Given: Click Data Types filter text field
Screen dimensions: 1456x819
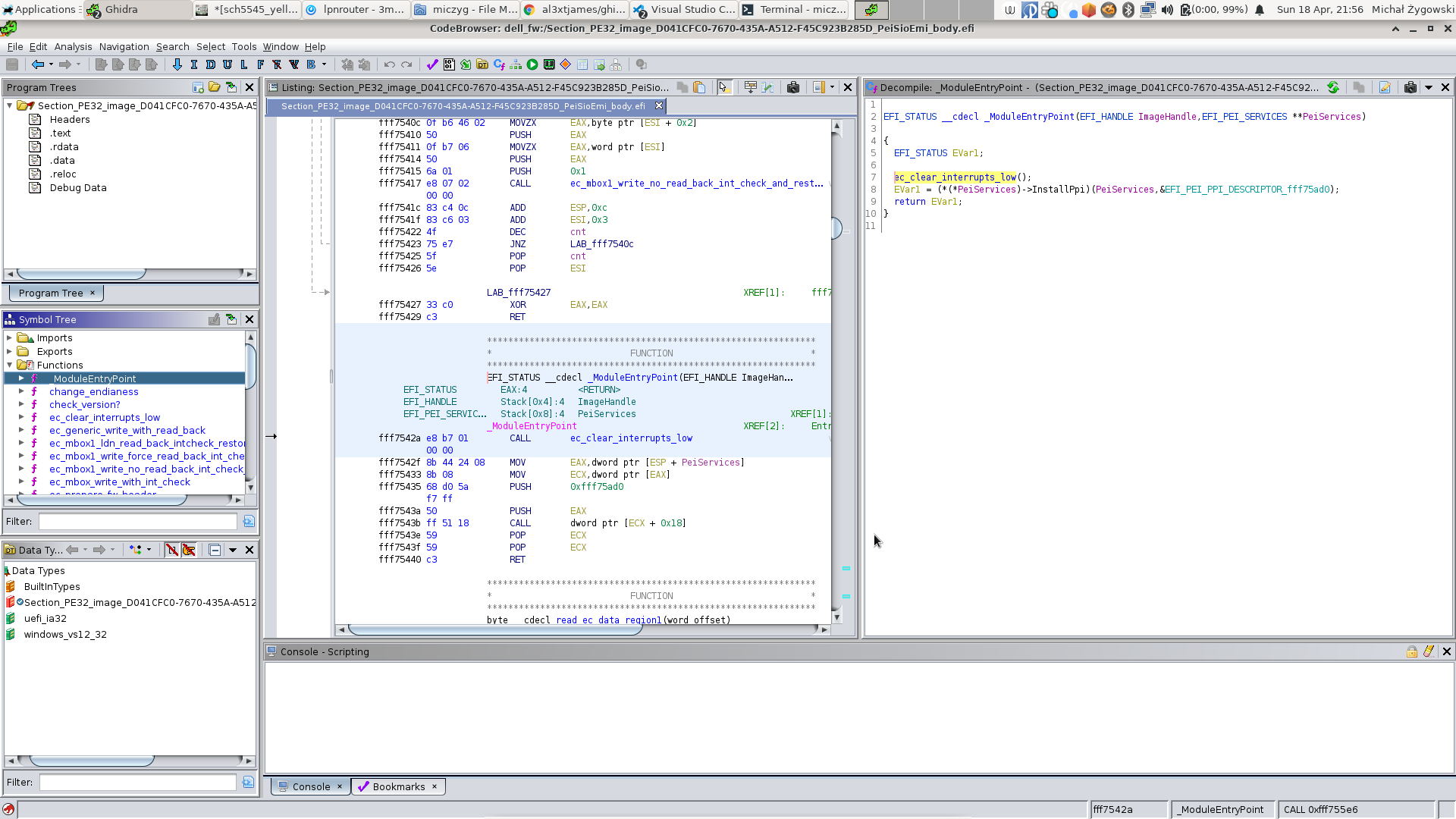Looking at the screenshot, I should [x=138, y=782].
